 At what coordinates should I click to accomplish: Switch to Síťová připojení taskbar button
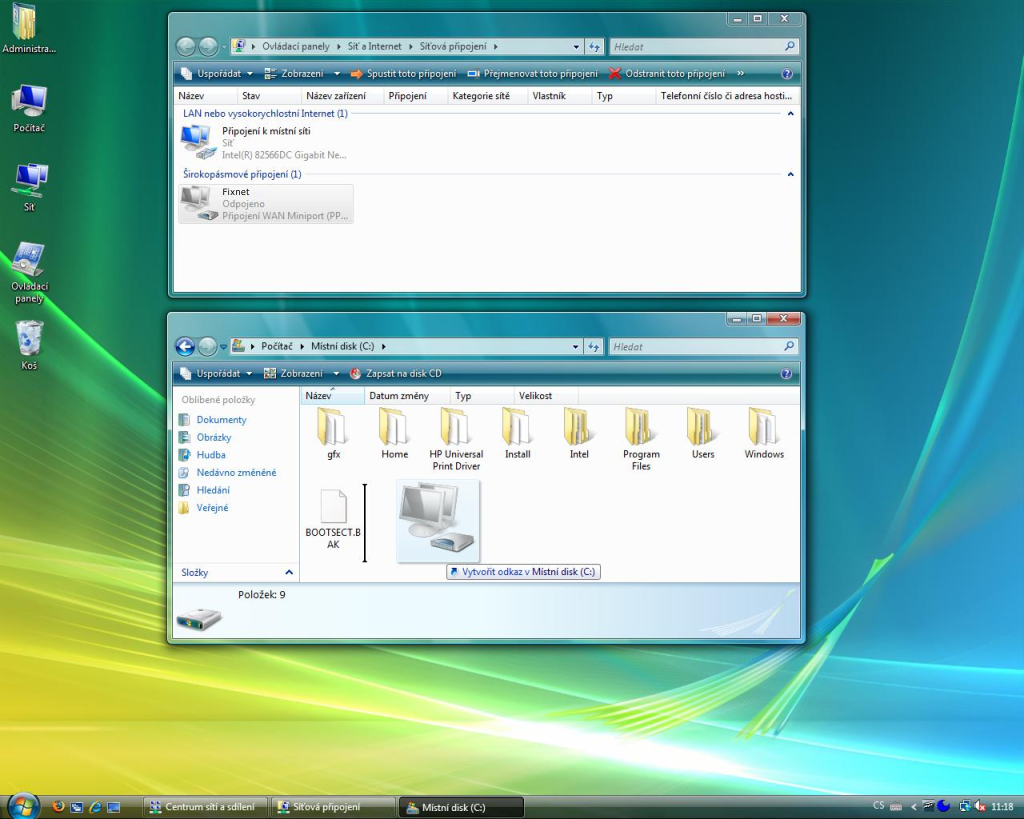pyautogui.click(x=333, y=807)
